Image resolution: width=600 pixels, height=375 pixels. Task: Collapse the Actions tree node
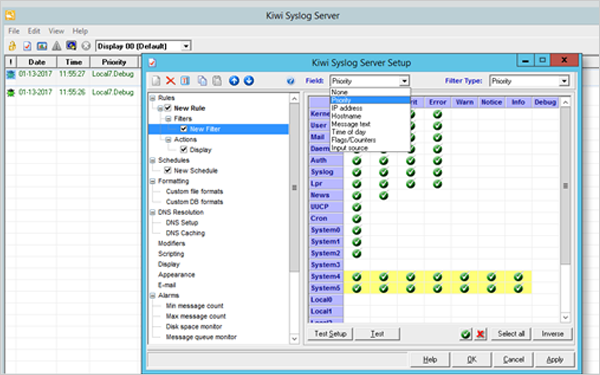(x=168, y=139)
